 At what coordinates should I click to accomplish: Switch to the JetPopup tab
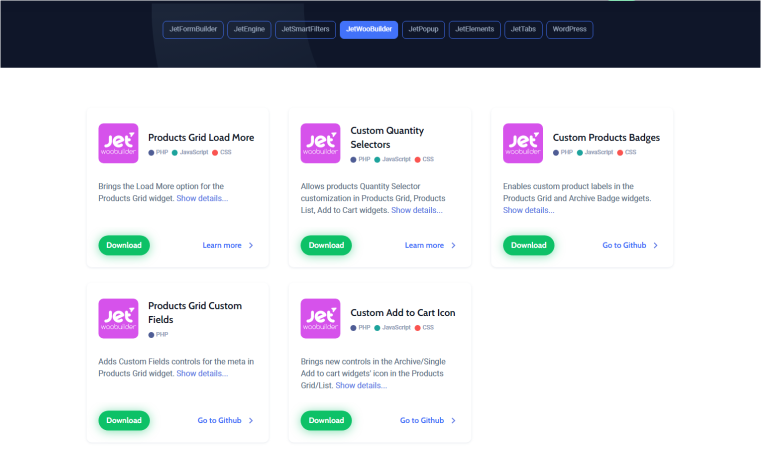click(423, 29)
